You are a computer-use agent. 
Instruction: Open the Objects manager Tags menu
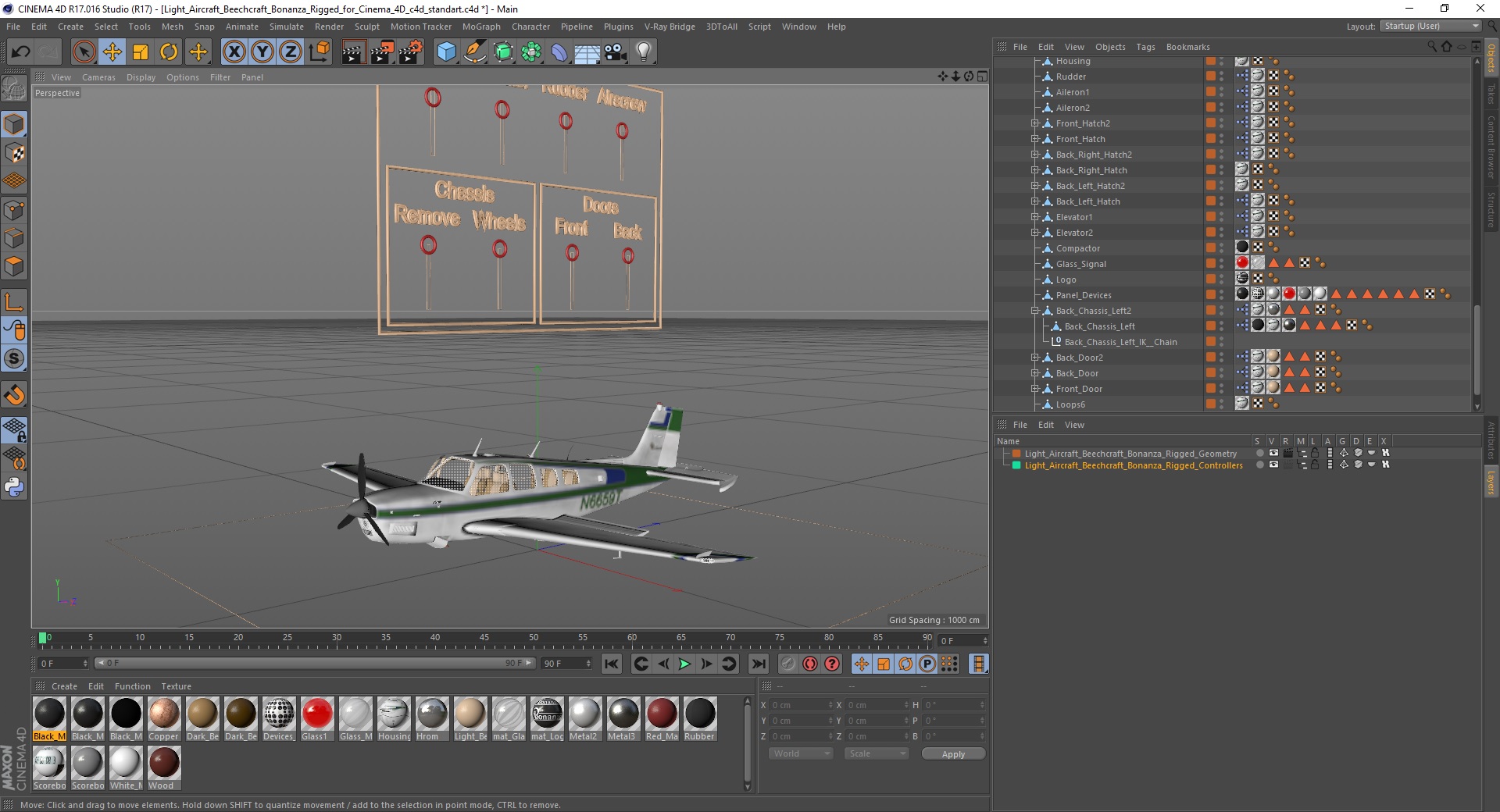point(1145,47)
